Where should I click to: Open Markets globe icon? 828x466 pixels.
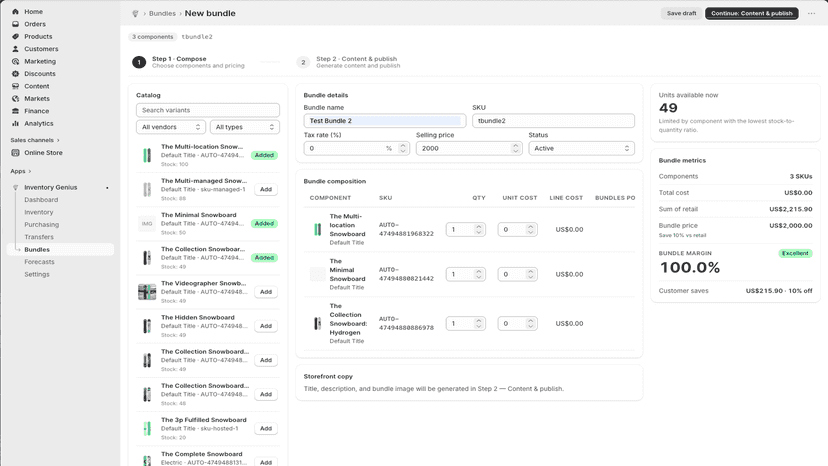(15, 98)
